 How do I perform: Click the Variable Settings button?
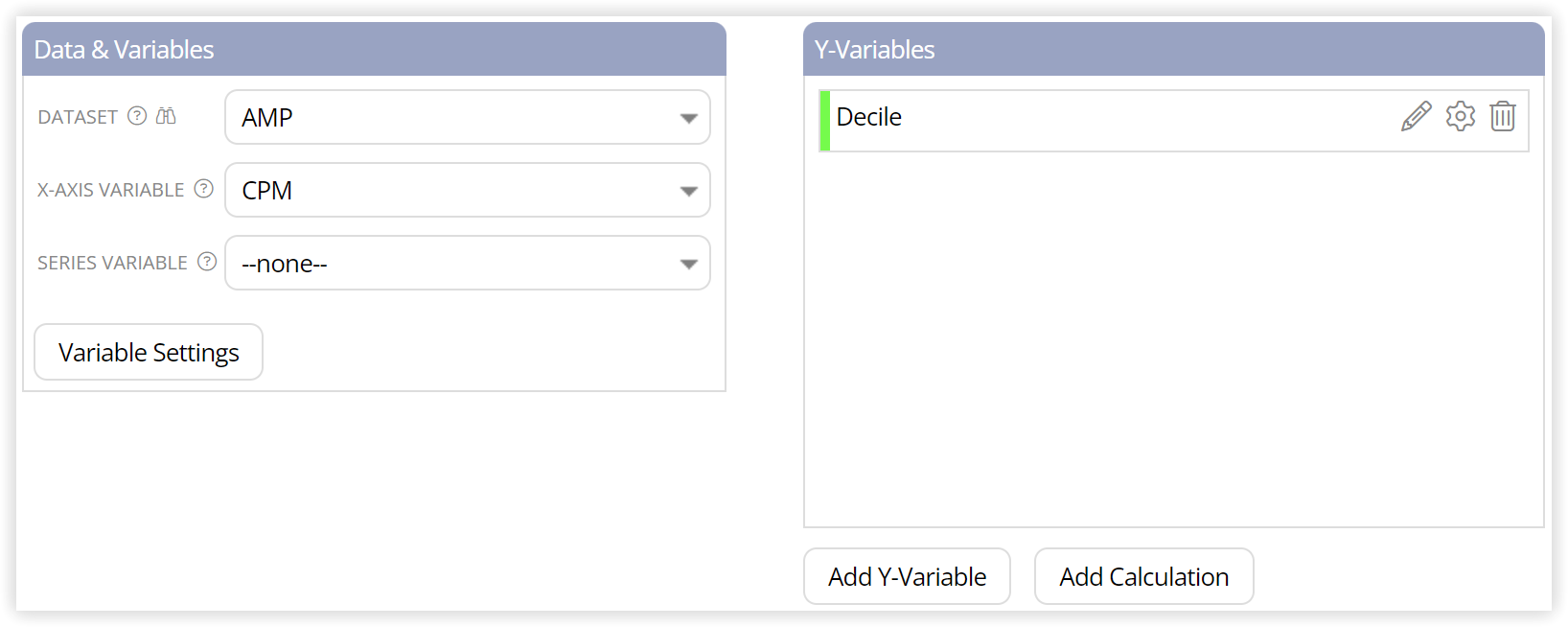coord(149,352)
